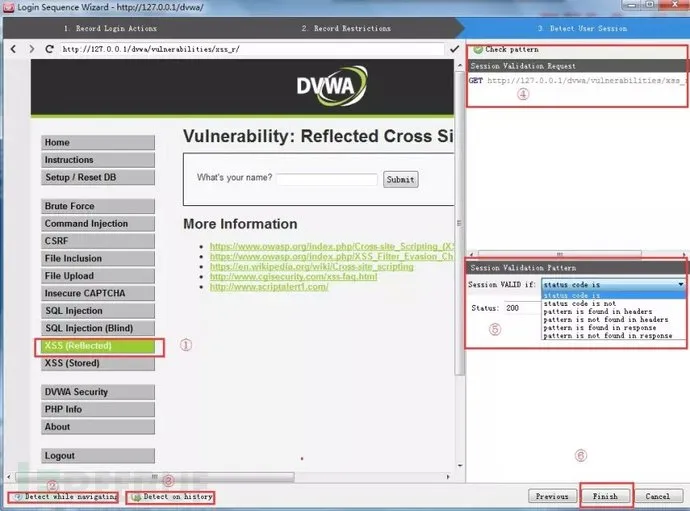Click the browser vertical scrollbar up arrow
The height and width of the screenshot is (511, 690).
[460, 66]
